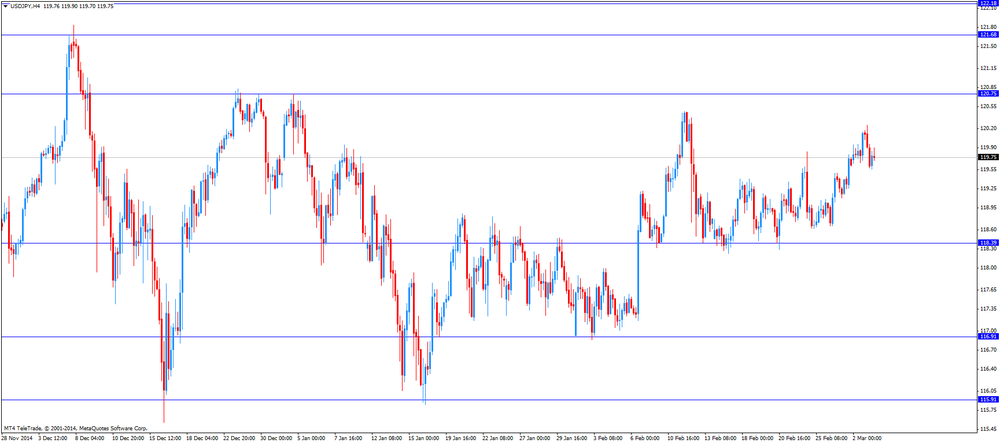Image resolution: width=1000 pixels, height=443 pixels.
Task: Click the 120.20 price scale value
Action: [x=988, y=128]
